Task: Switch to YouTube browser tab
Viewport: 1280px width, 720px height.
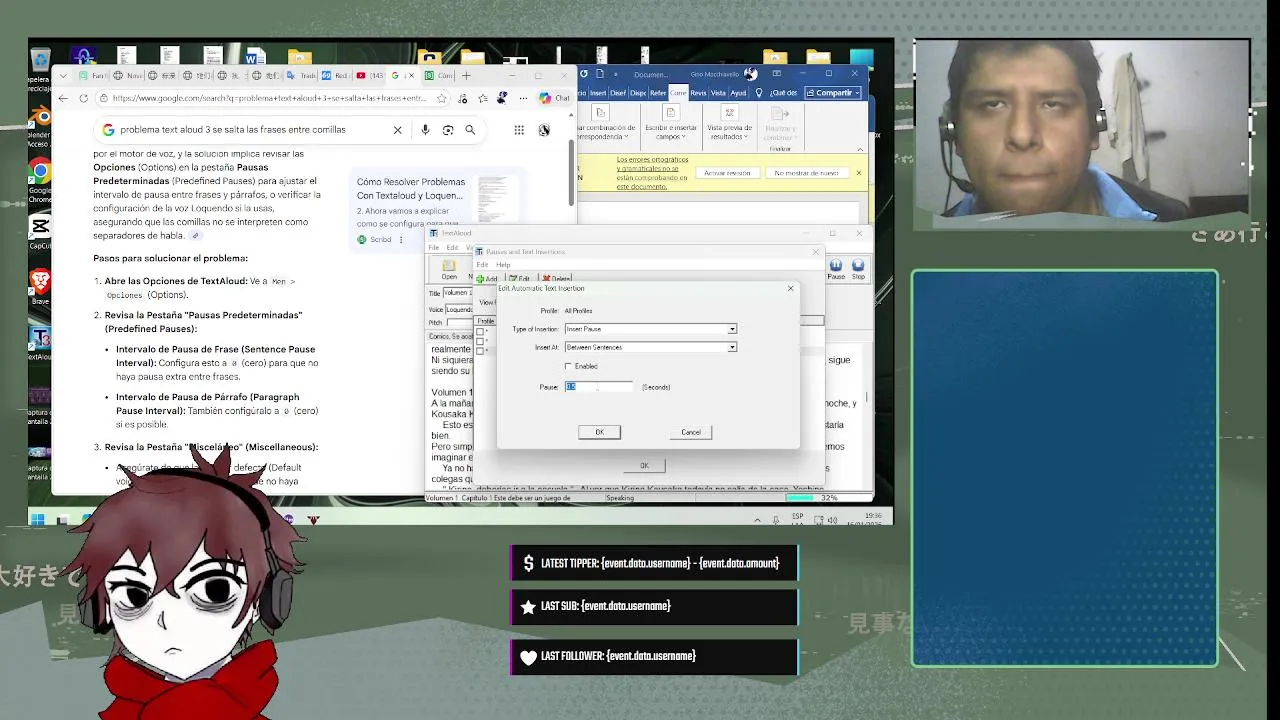Action: click(368, 75)
